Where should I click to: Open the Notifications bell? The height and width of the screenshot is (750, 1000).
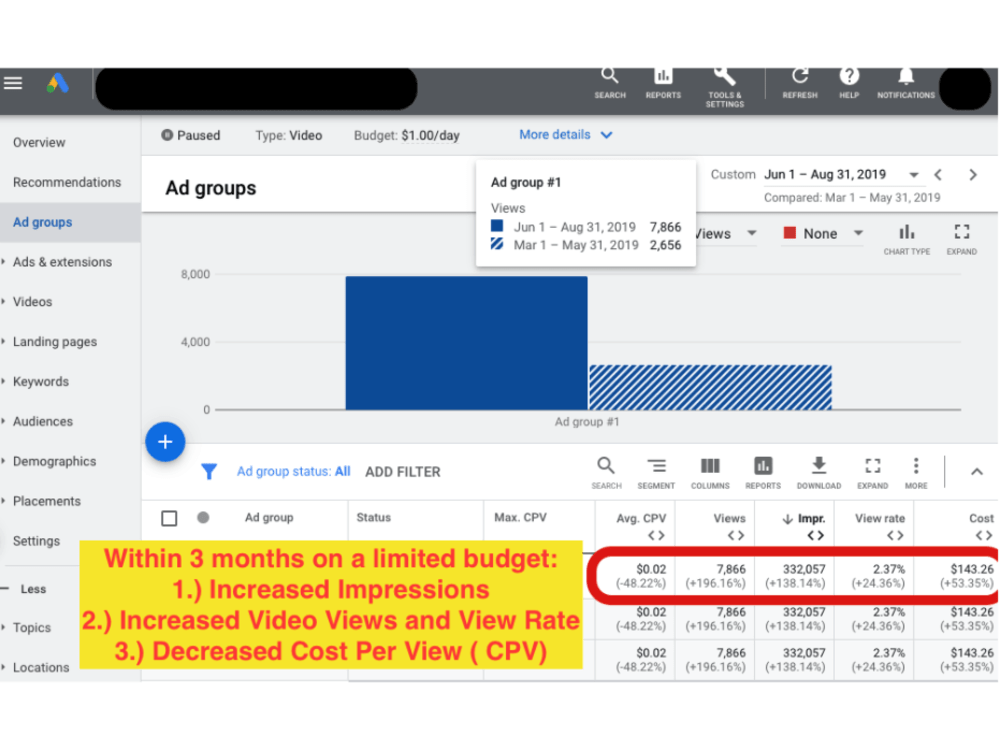tap(906, 84)
